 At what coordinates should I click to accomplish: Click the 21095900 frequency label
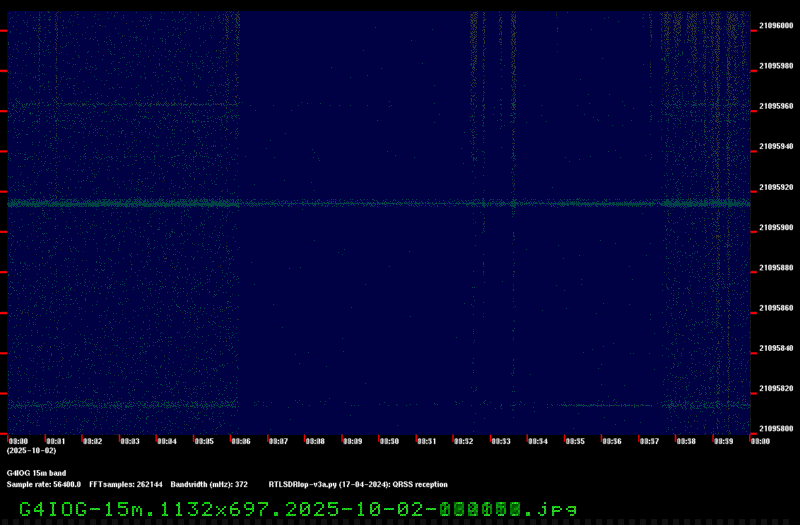tap(776, 228)
